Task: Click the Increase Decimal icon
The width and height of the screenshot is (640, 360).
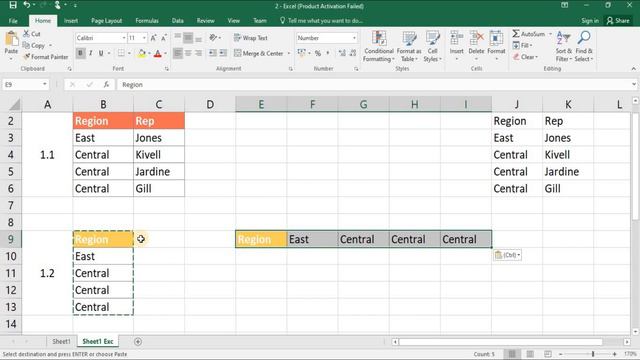Action: coord(342,53)
